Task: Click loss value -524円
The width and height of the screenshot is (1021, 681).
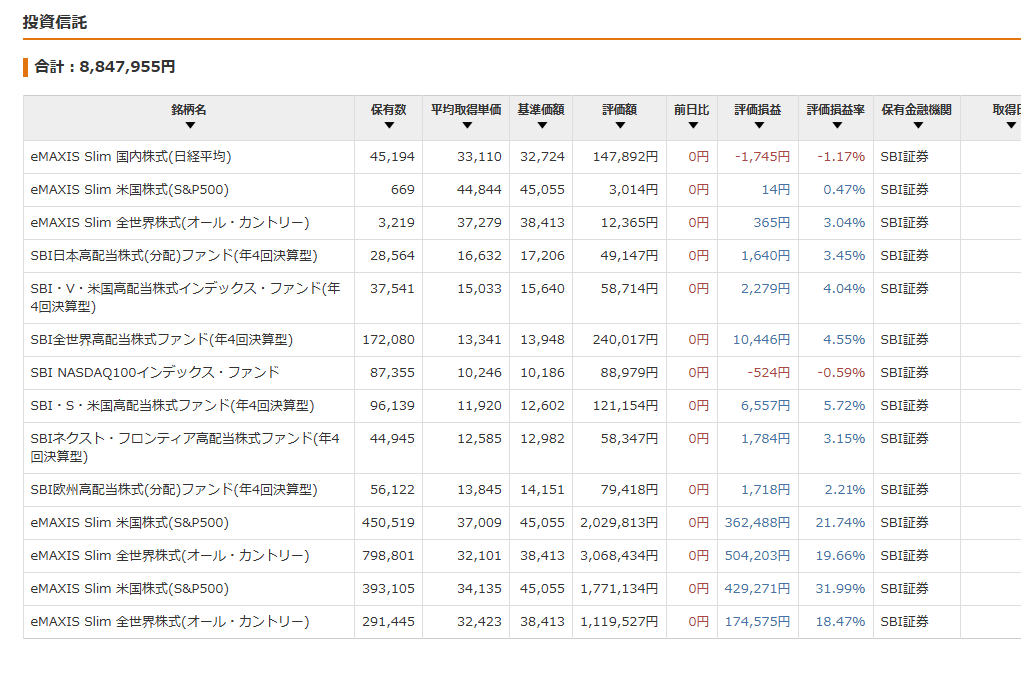Action: click(x=768, y=372)
